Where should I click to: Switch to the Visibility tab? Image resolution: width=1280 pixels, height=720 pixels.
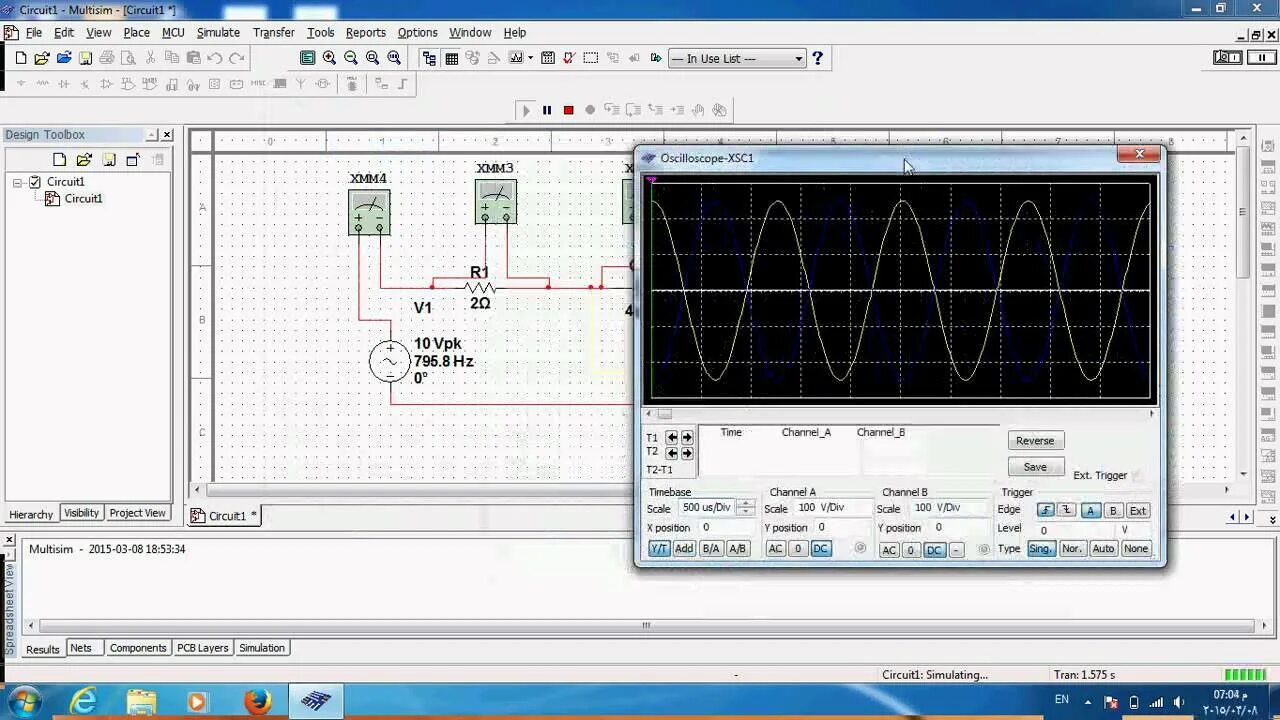point(81,513)
